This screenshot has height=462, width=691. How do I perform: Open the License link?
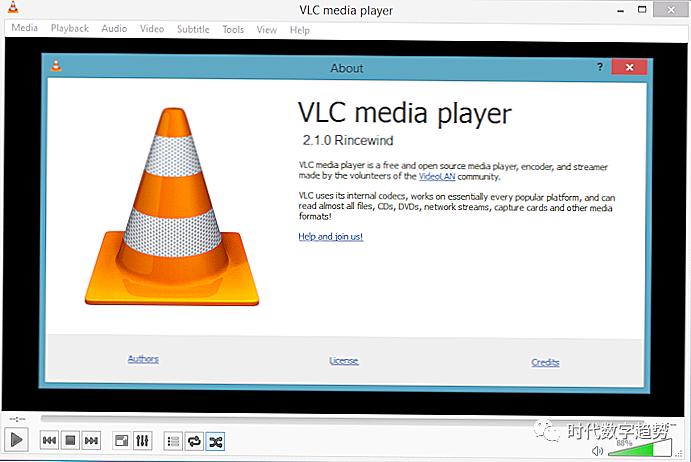click(344, 361)
